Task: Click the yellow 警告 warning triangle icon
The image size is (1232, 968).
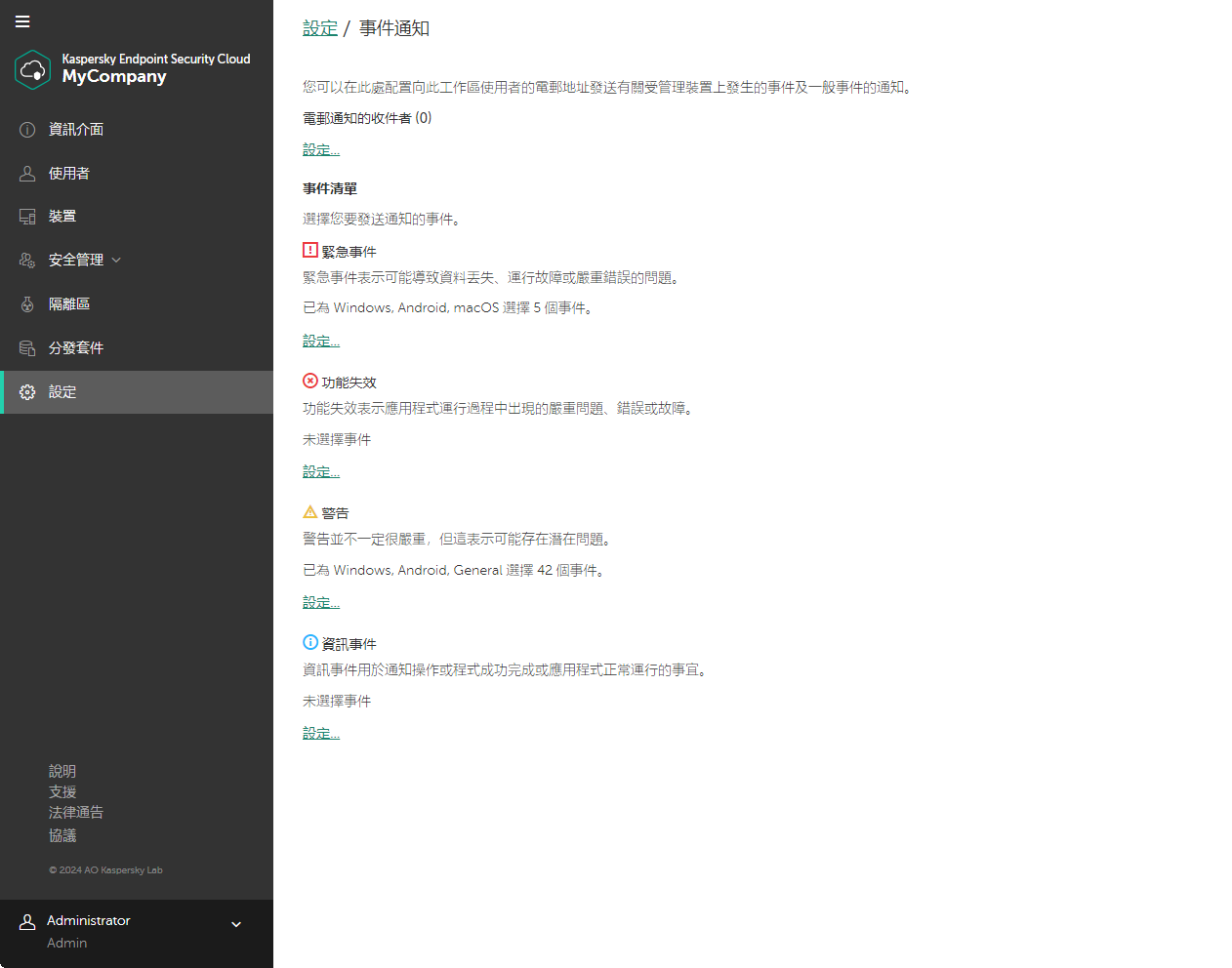Action: [x=310, y=512]
